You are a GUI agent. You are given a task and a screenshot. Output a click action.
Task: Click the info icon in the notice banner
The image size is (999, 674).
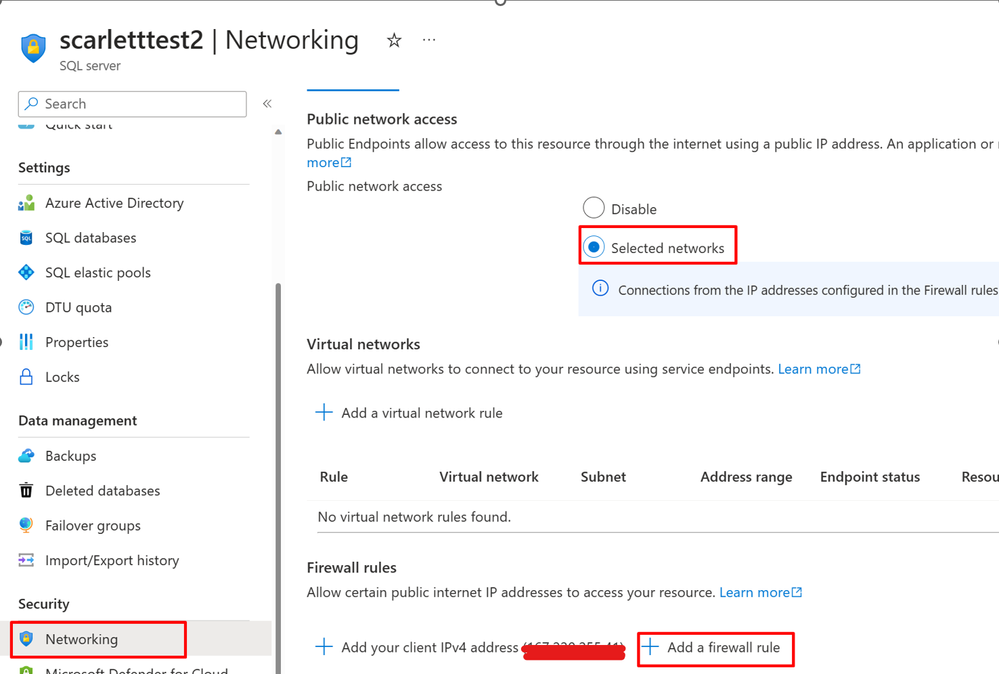tap(600, 289)
